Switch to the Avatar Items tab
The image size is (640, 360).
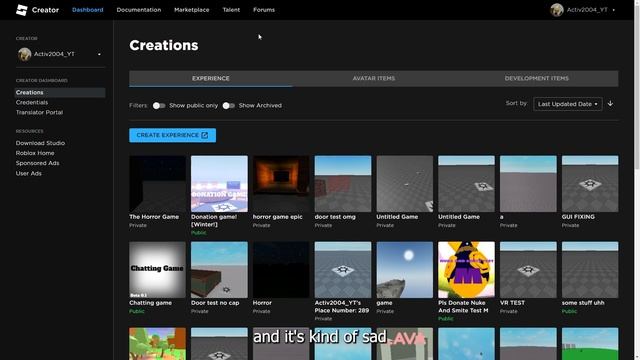(x=373, y=78)
